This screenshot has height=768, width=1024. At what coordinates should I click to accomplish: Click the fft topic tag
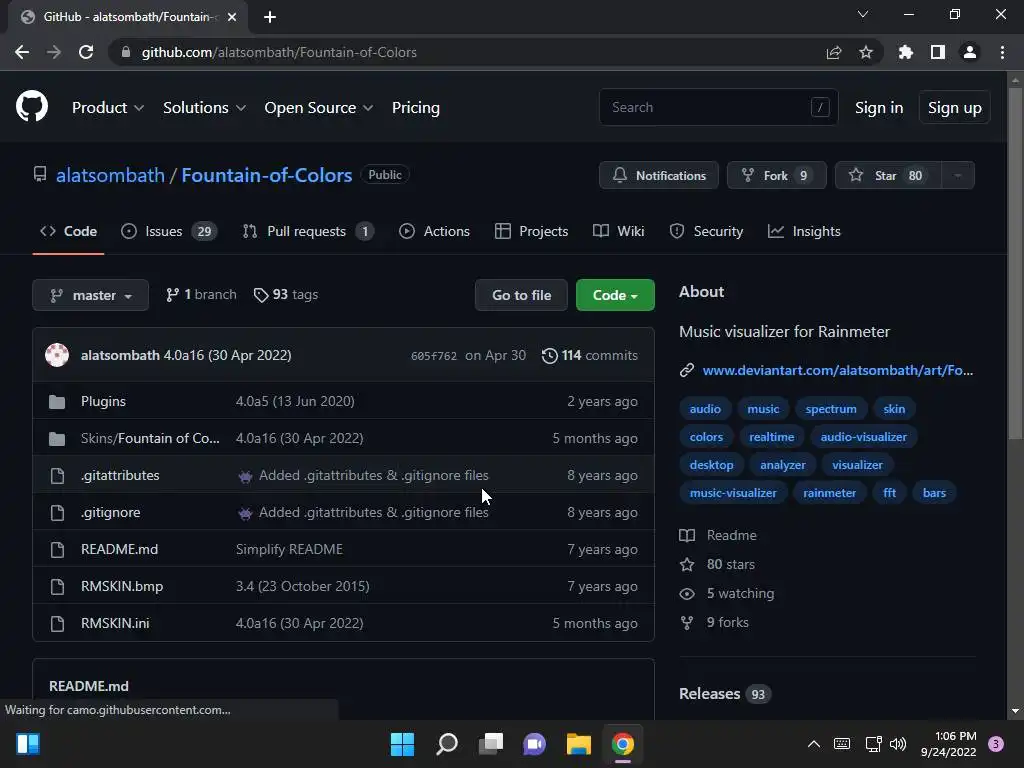[x=889, y=493]
